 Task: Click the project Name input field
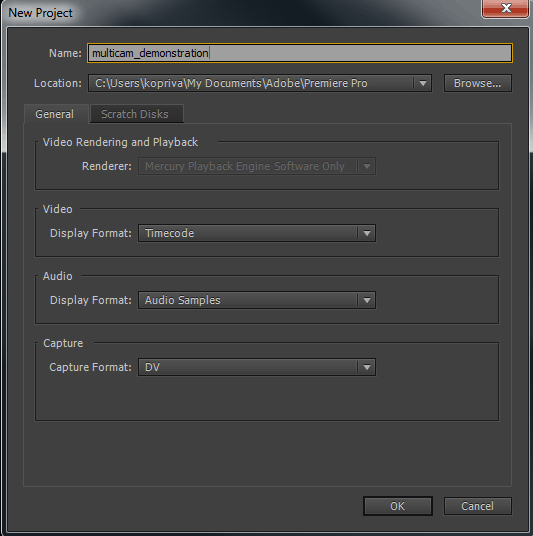[300, 53]
